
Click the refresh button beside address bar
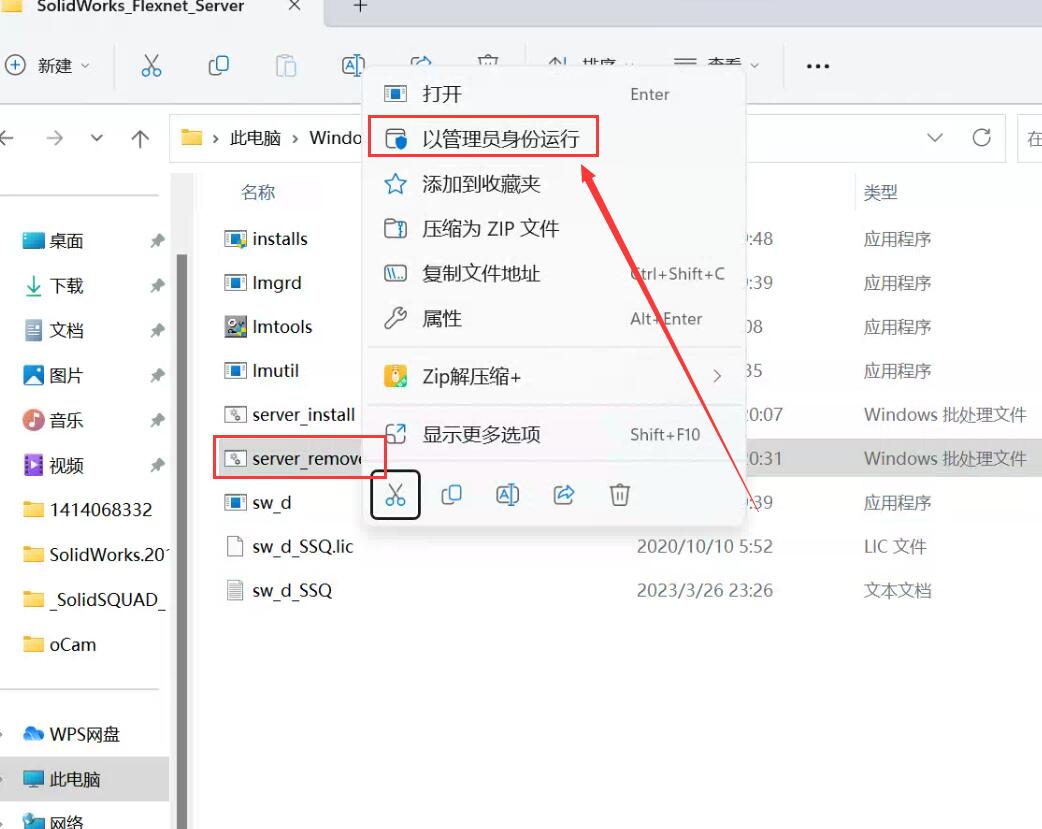click(x=982, y=138)
